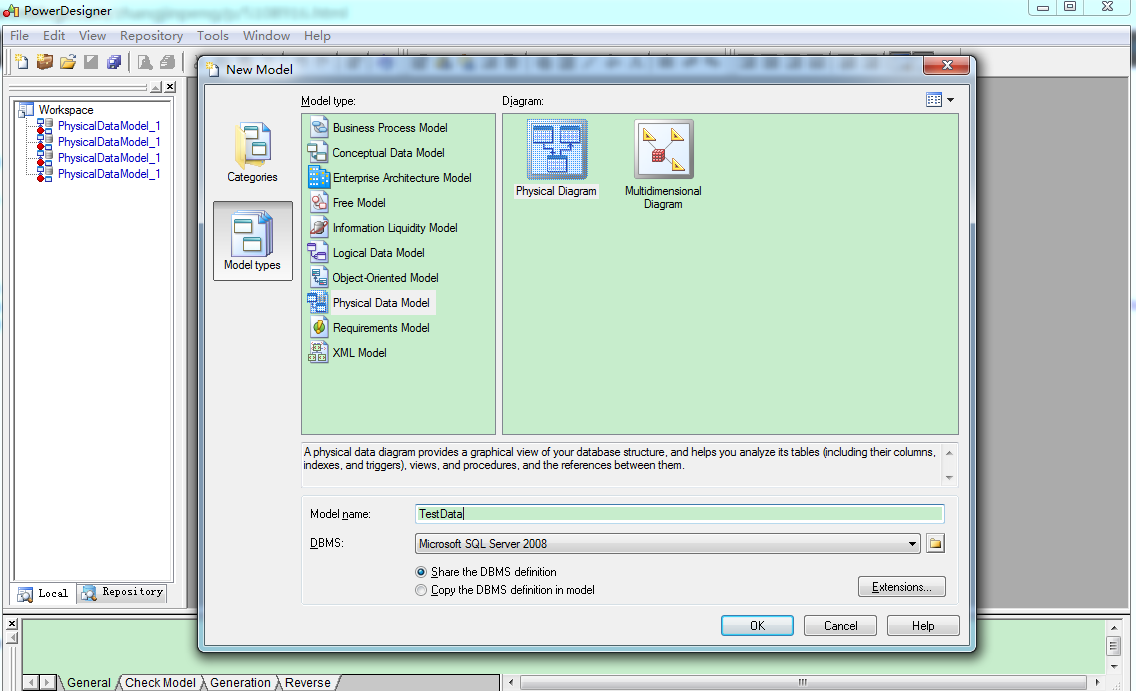Click the DBMS browse folder icon
Viewport: 1136px width, 691px height.
tap(935, 543)
